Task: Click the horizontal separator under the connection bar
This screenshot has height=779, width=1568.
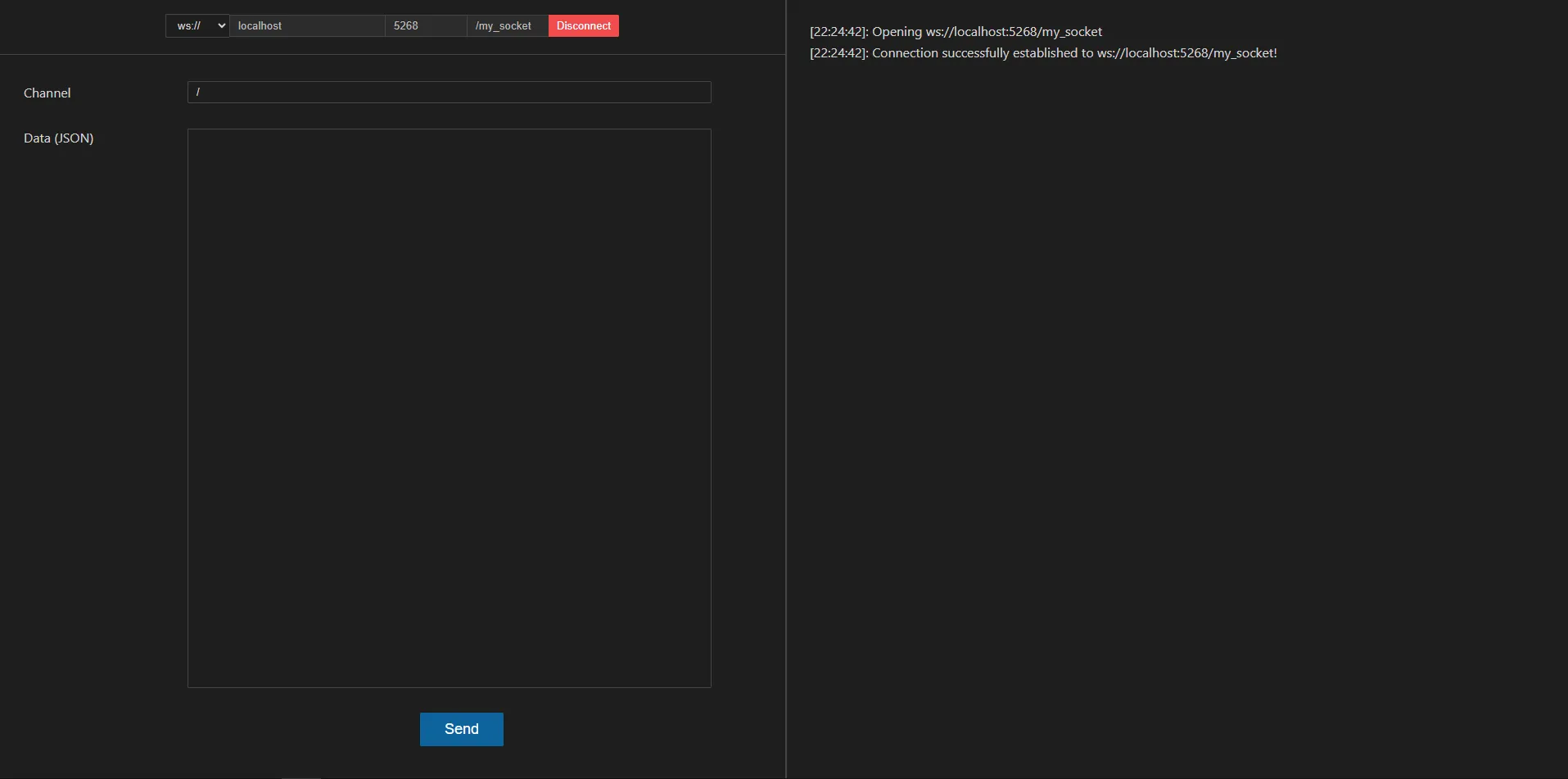Action: [x=393, y=55]
